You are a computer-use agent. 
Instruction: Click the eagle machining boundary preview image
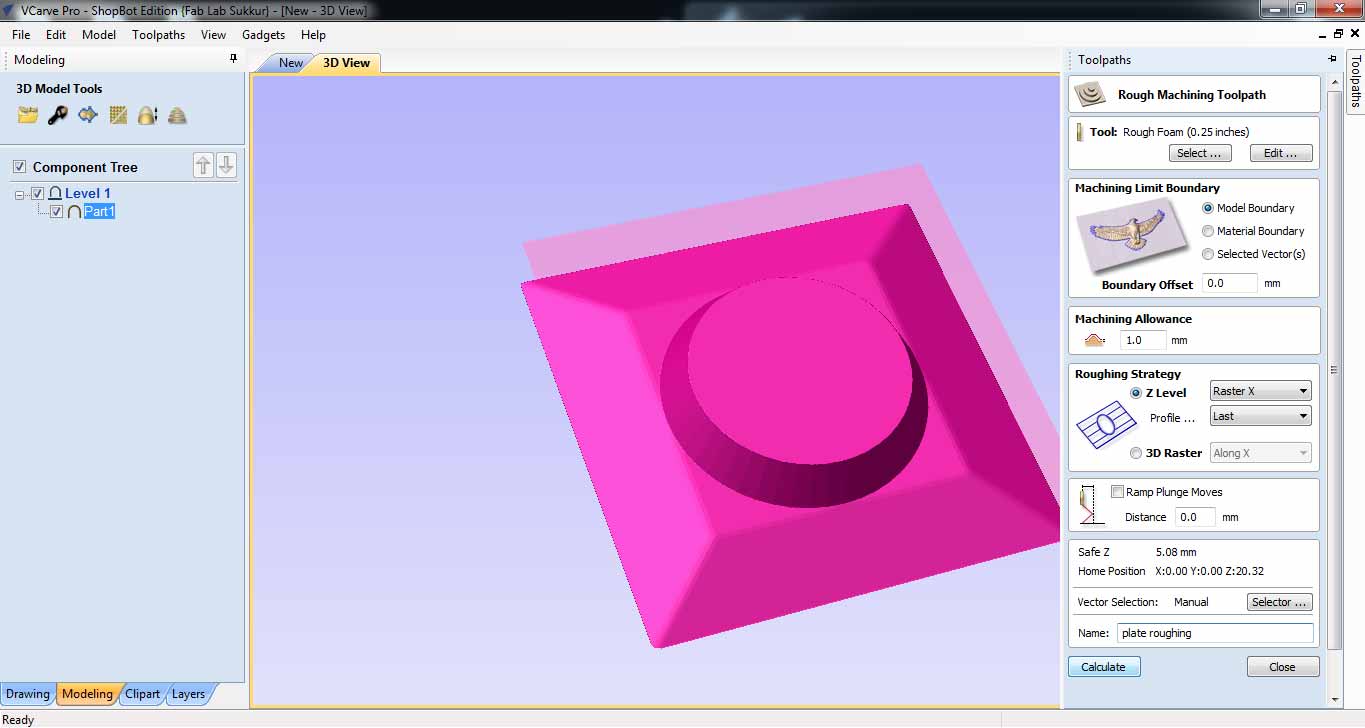(1135, 235)
